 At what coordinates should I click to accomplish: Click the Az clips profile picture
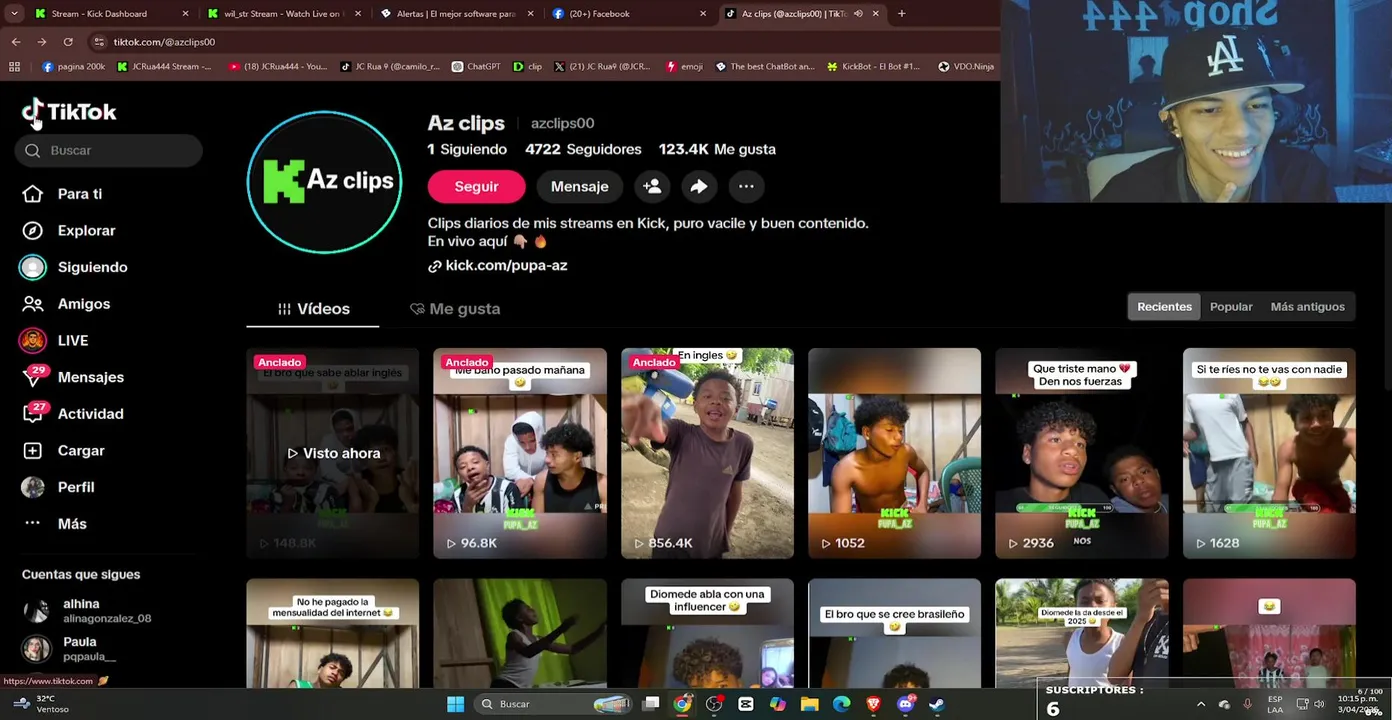324,181
